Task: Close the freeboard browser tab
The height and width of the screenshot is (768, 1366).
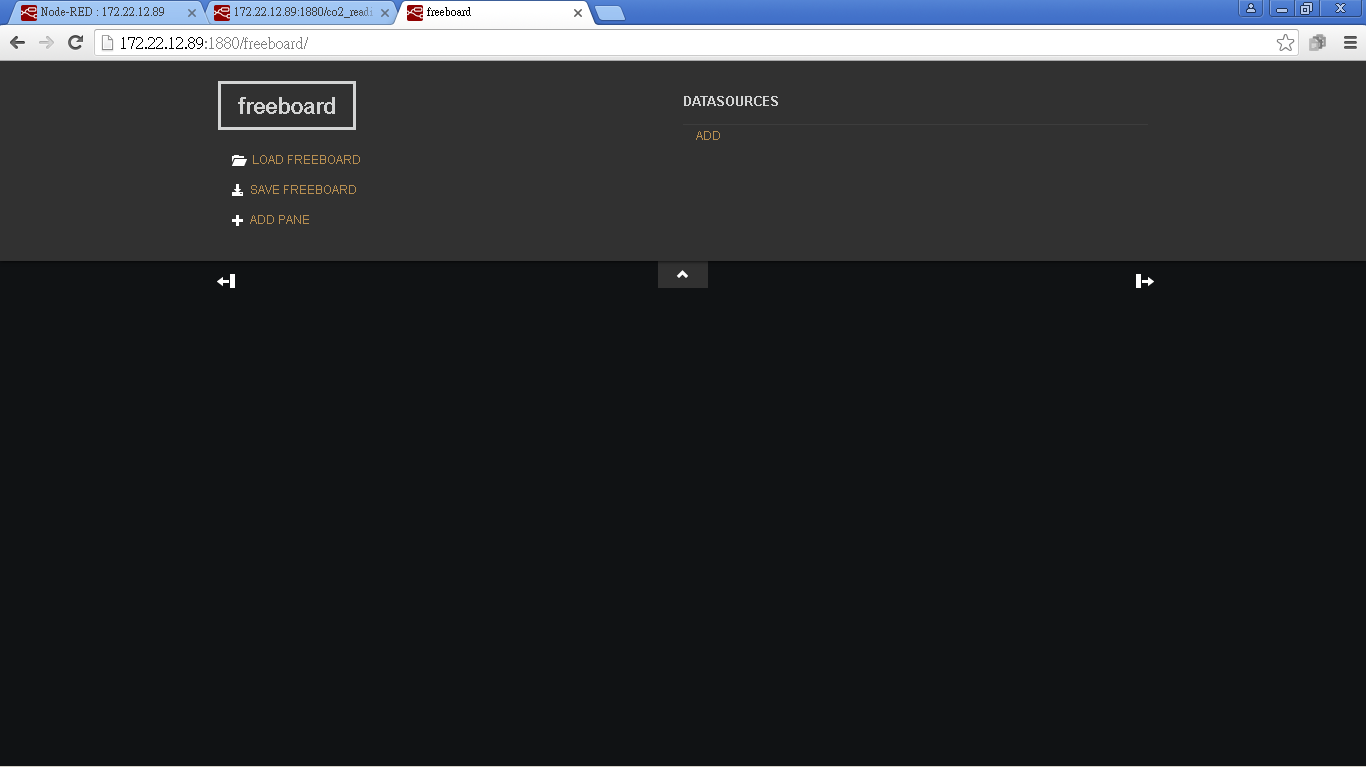Action: (x=577, y=13)
